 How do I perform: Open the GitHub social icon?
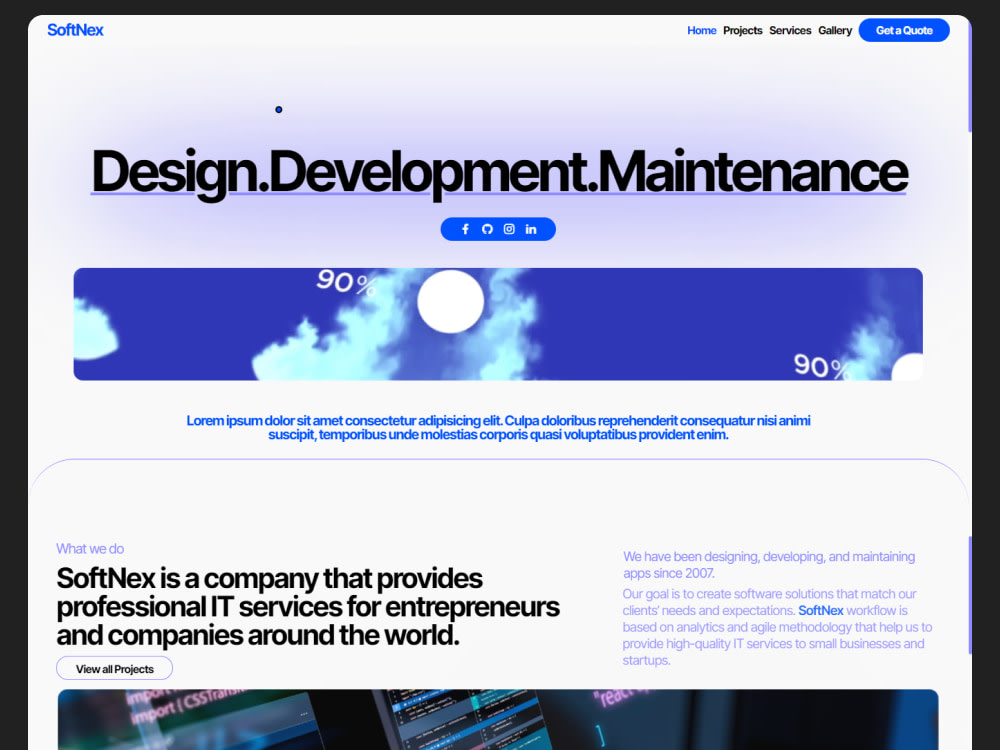coord(487,229)
